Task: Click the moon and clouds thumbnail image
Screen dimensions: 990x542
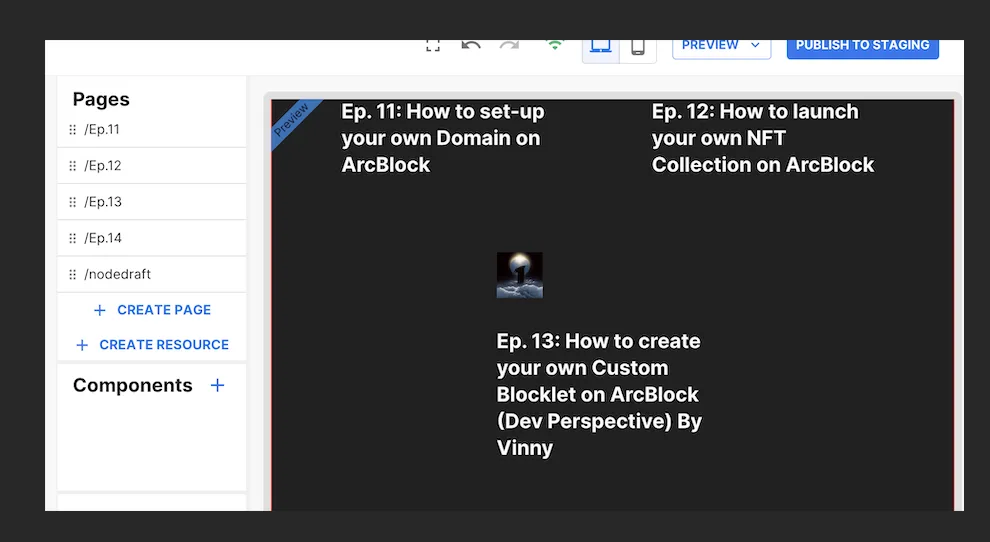Action: point(520,275)
